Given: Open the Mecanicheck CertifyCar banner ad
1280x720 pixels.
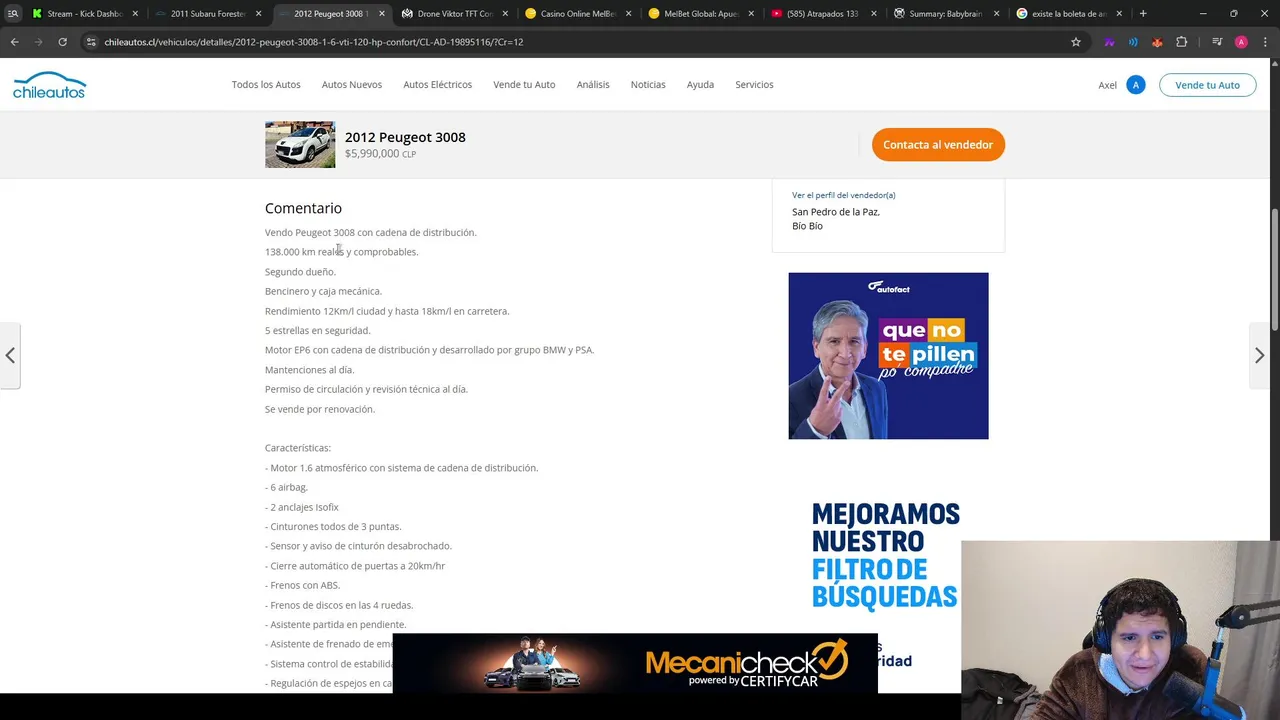Looking at the screenshot, I should 635,663.
